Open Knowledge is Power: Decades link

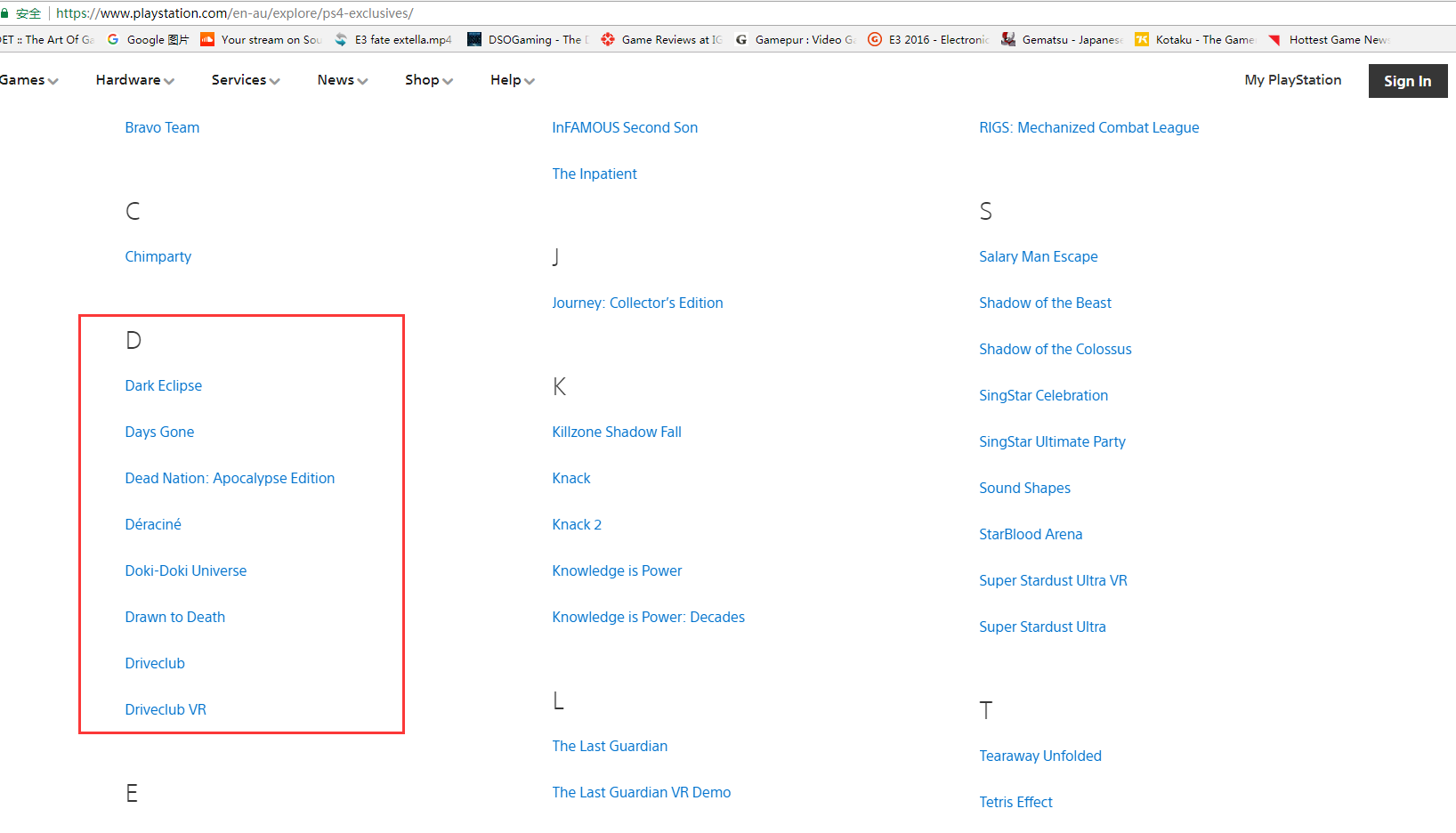click(649, 617)
